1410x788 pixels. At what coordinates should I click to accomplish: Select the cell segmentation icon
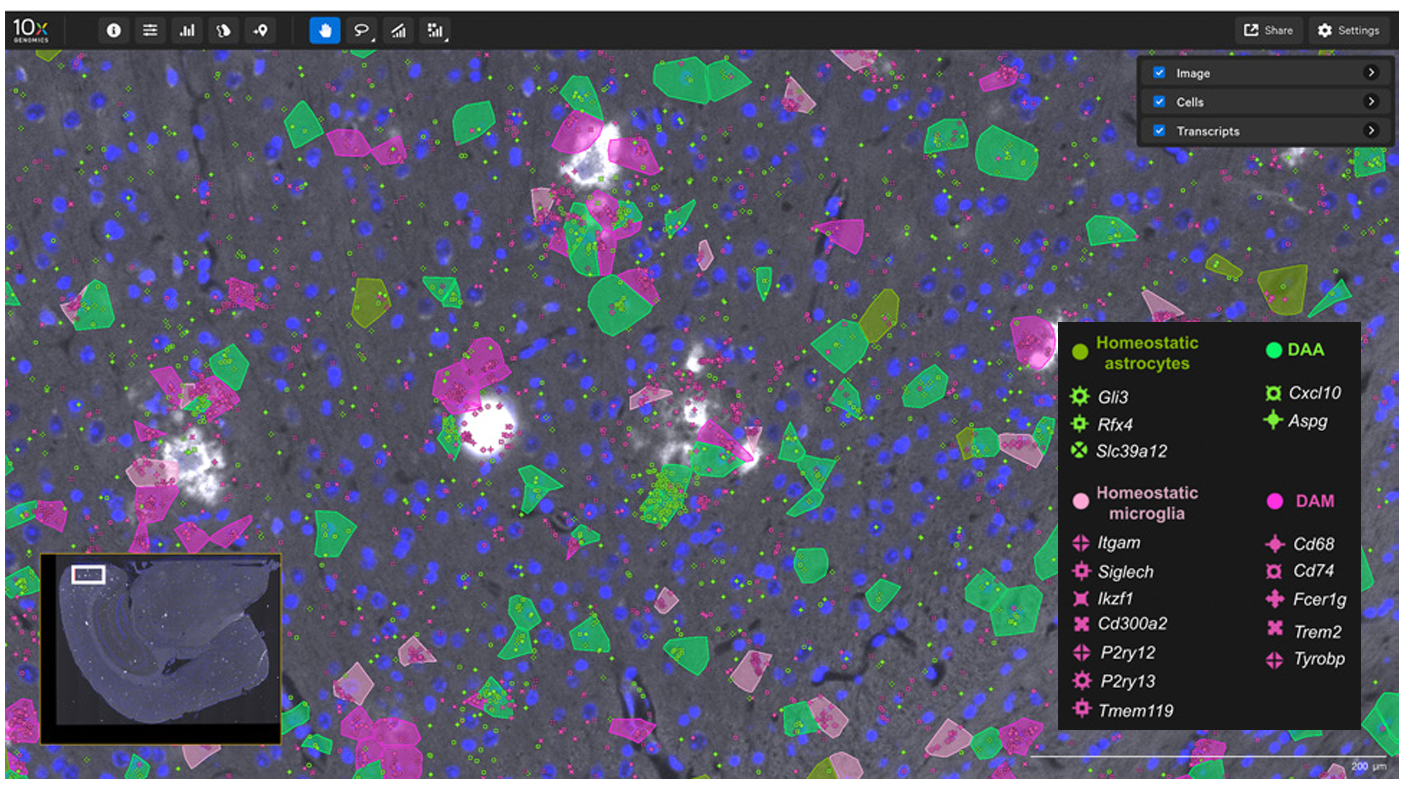pyautogui.click(x=223, y=30)
